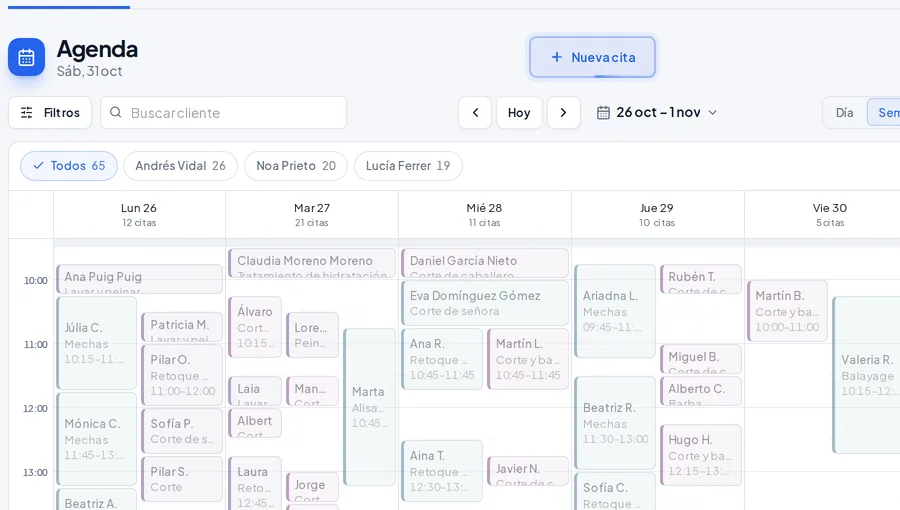Click calendar icon beside date range
Viewport: 900px width, 510px height.
(603, 112)
